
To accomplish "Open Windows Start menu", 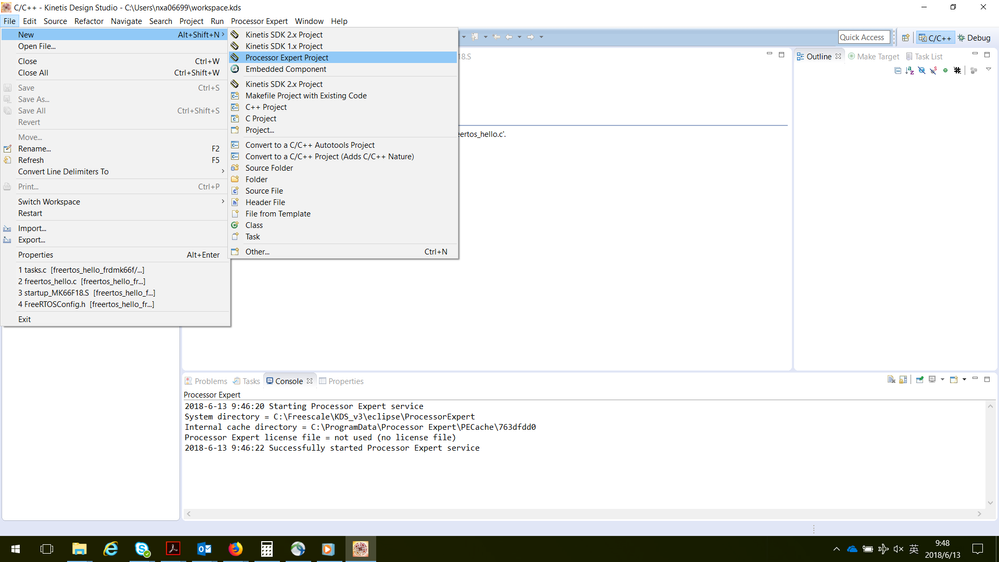I will (15, 549).
